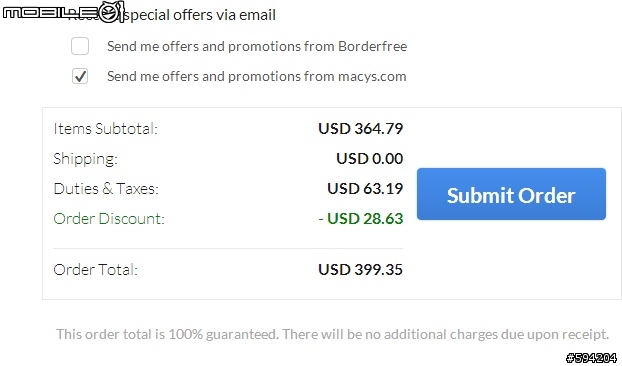Click the green Order Discount label

(x=109, y=218)
